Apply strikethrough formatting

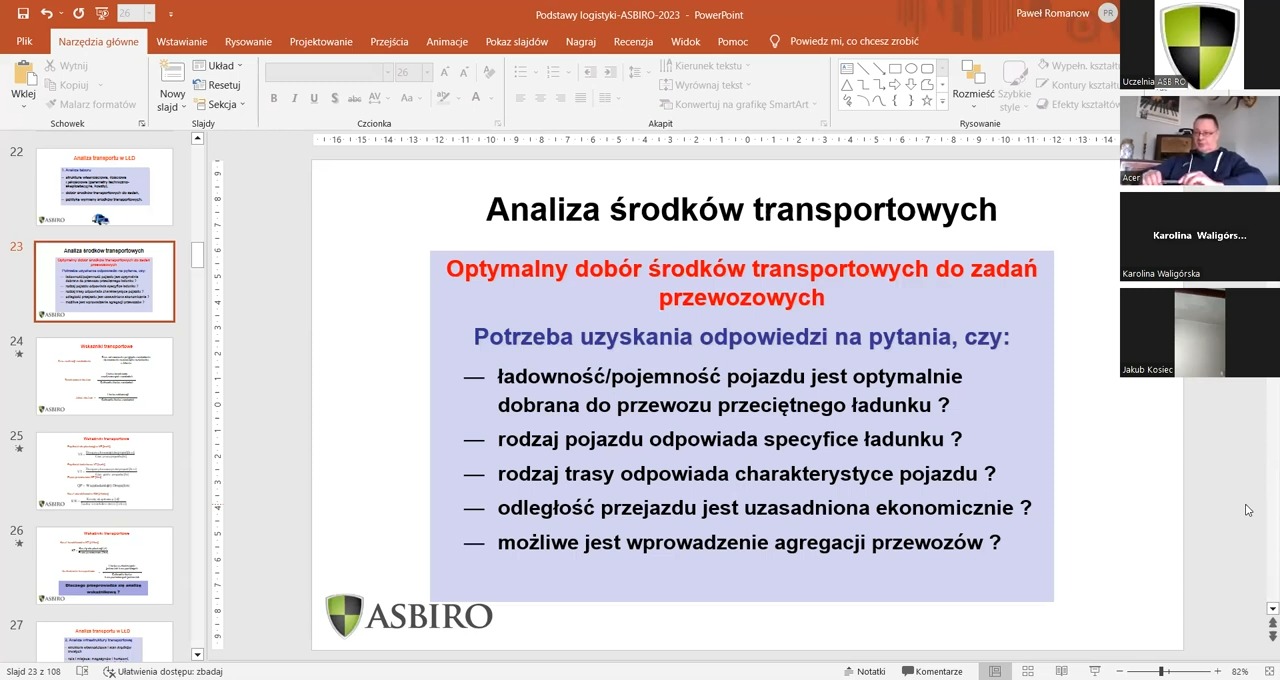352,98
